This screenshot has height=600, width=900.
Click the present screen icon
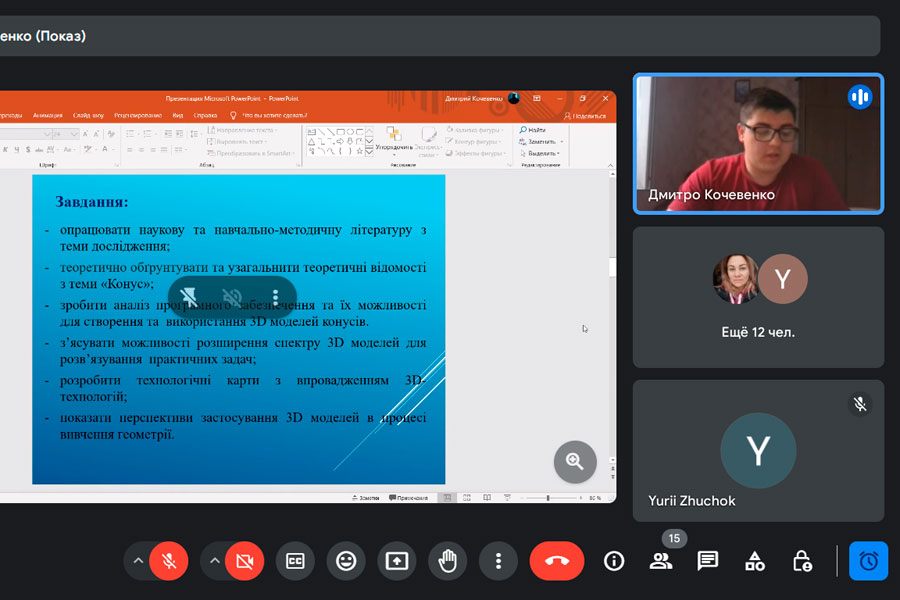[x=397, y=561]
